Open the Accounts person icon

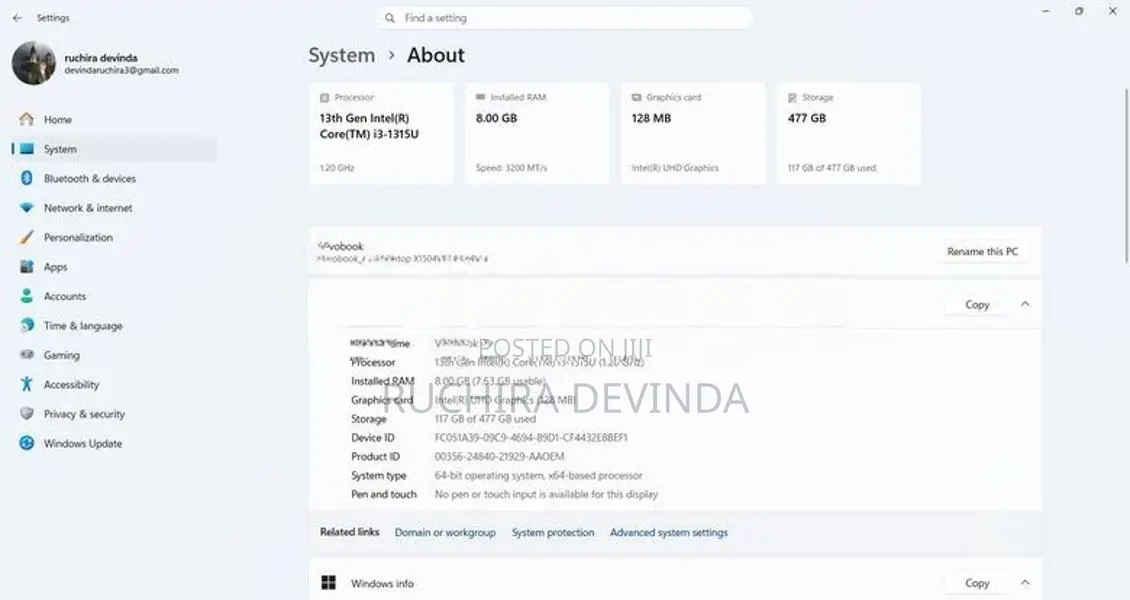(27, 296)
